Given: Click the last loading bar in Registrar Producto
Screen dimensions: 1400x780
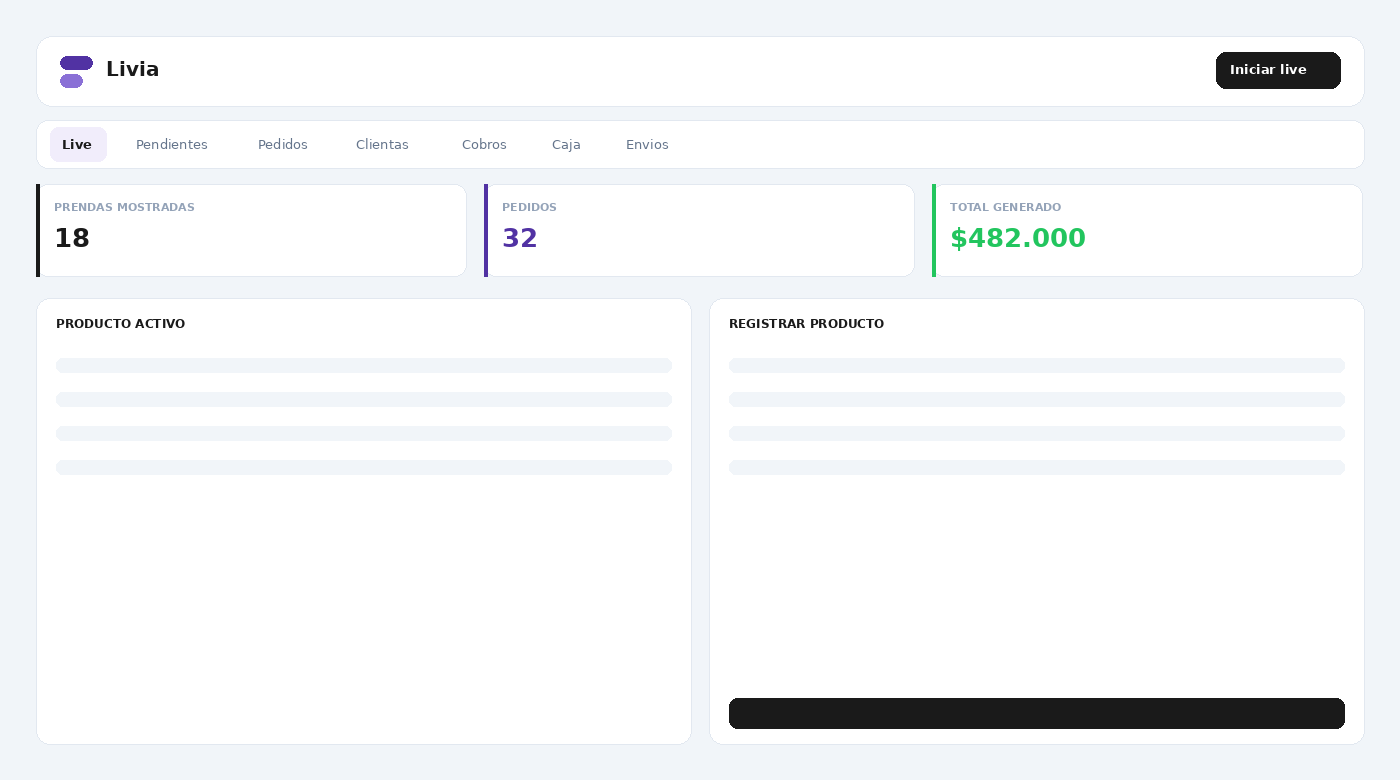Looking at the screenshot, I should point(1037,467).
